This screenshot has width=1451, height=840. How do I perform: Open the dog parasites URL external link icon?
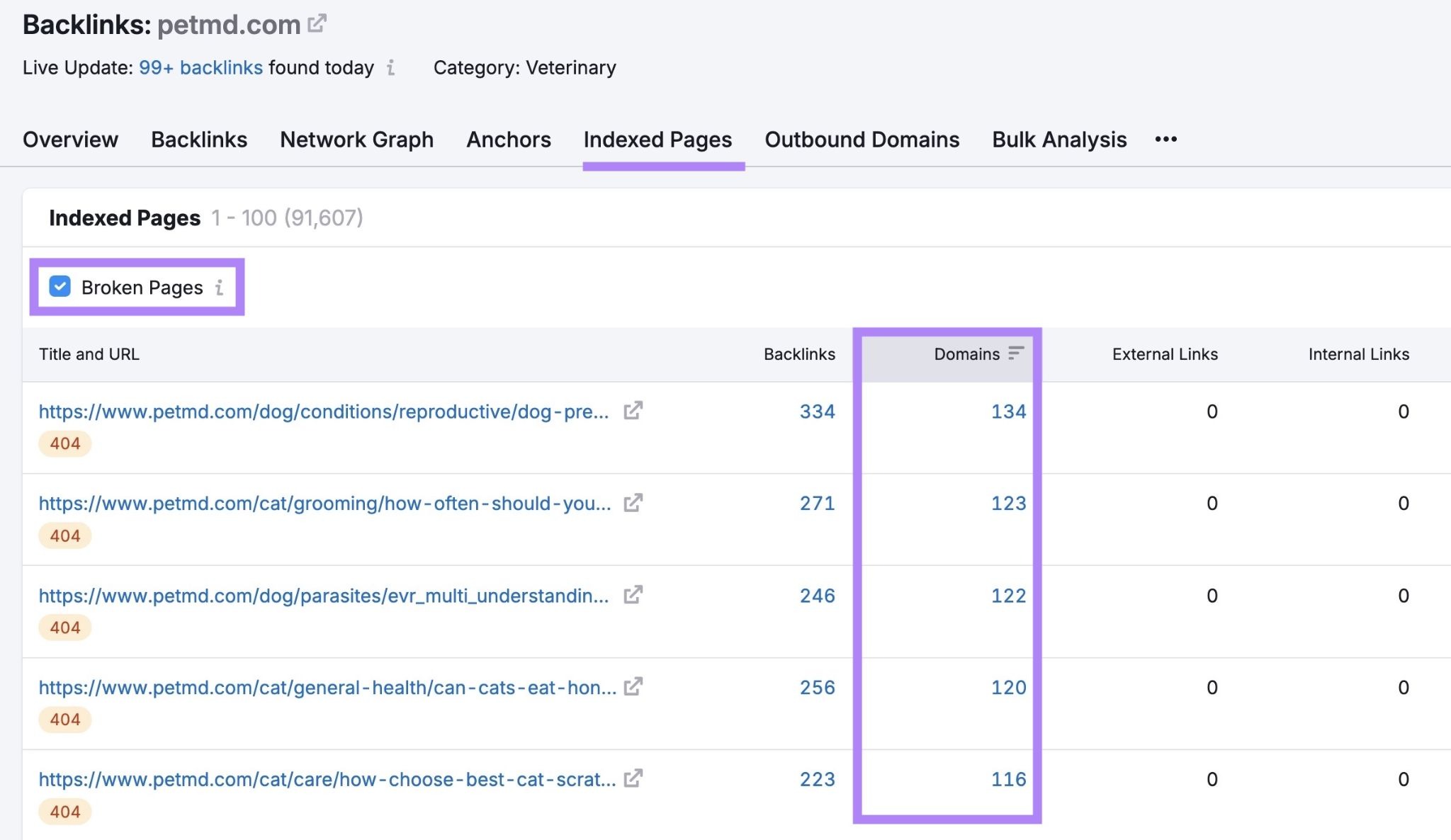tap(633, 595)
